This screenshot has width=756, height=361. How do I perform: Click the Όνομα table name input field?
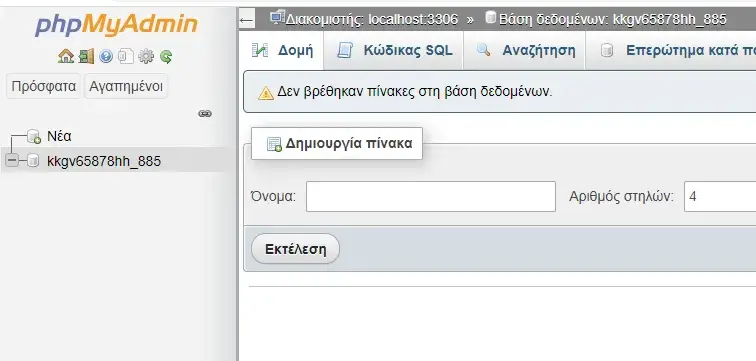click(x=431, y=196)
